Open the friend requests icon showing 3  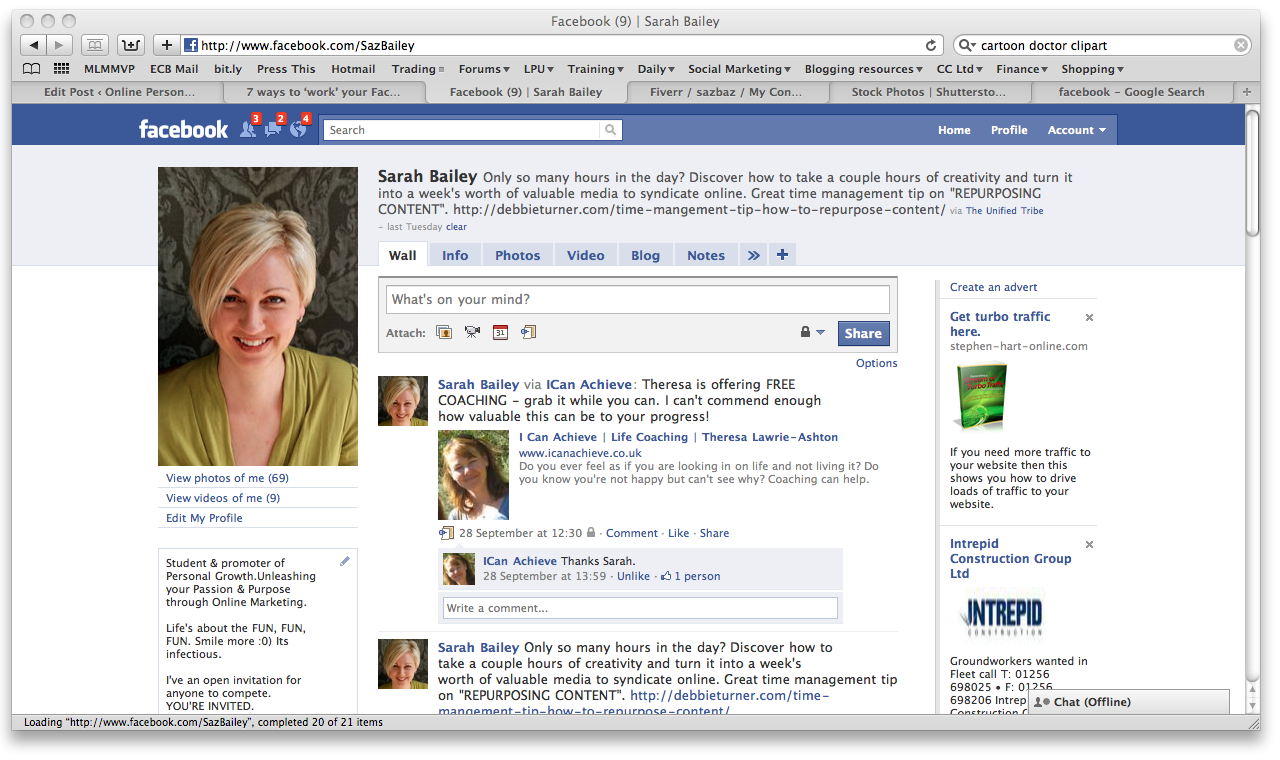pyautogui.click(x=249, y=129)
